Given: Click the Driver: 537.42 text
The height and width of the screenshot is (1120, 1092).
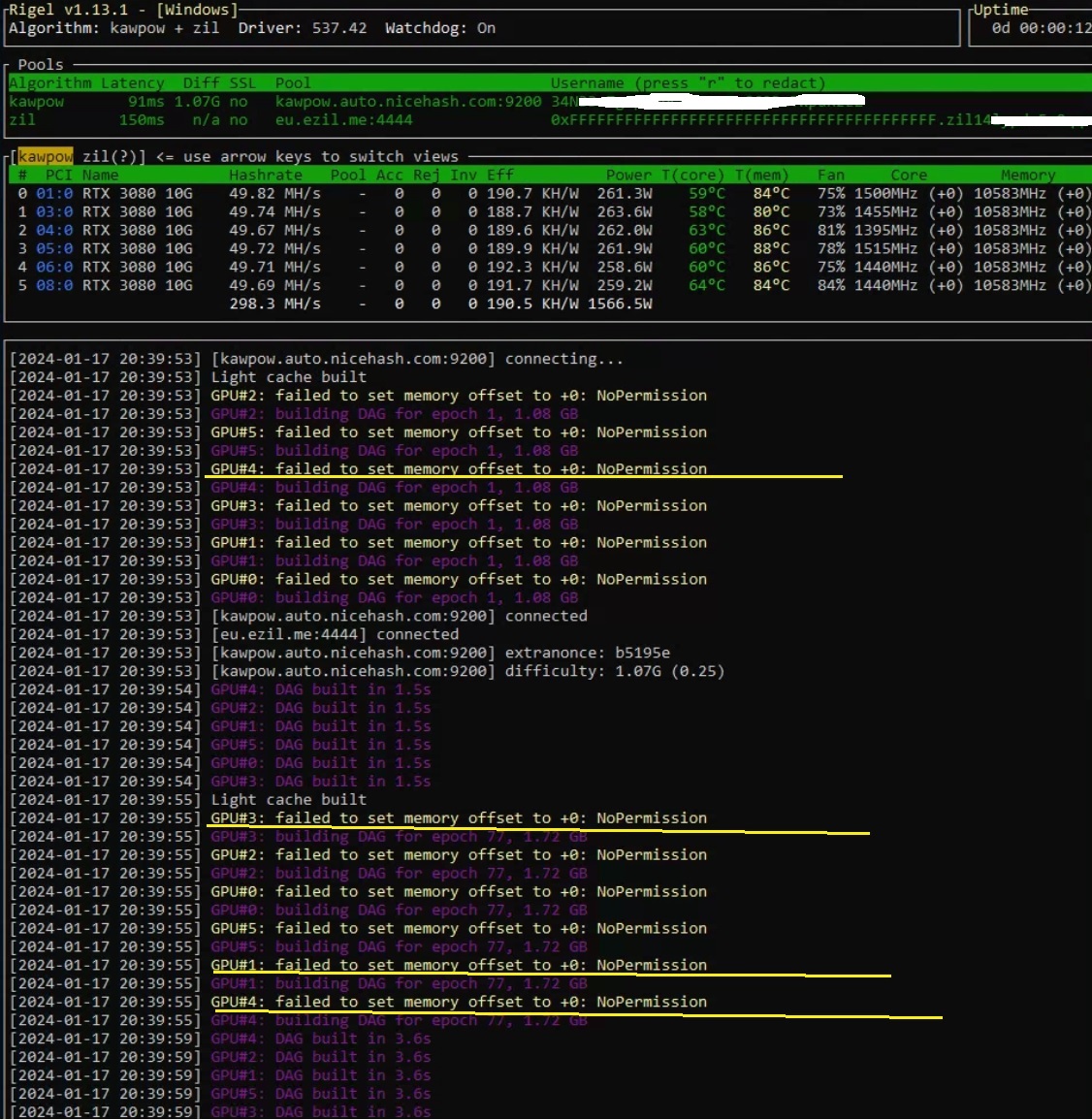Looking at the screenshot, I should [x=303, y=28].
